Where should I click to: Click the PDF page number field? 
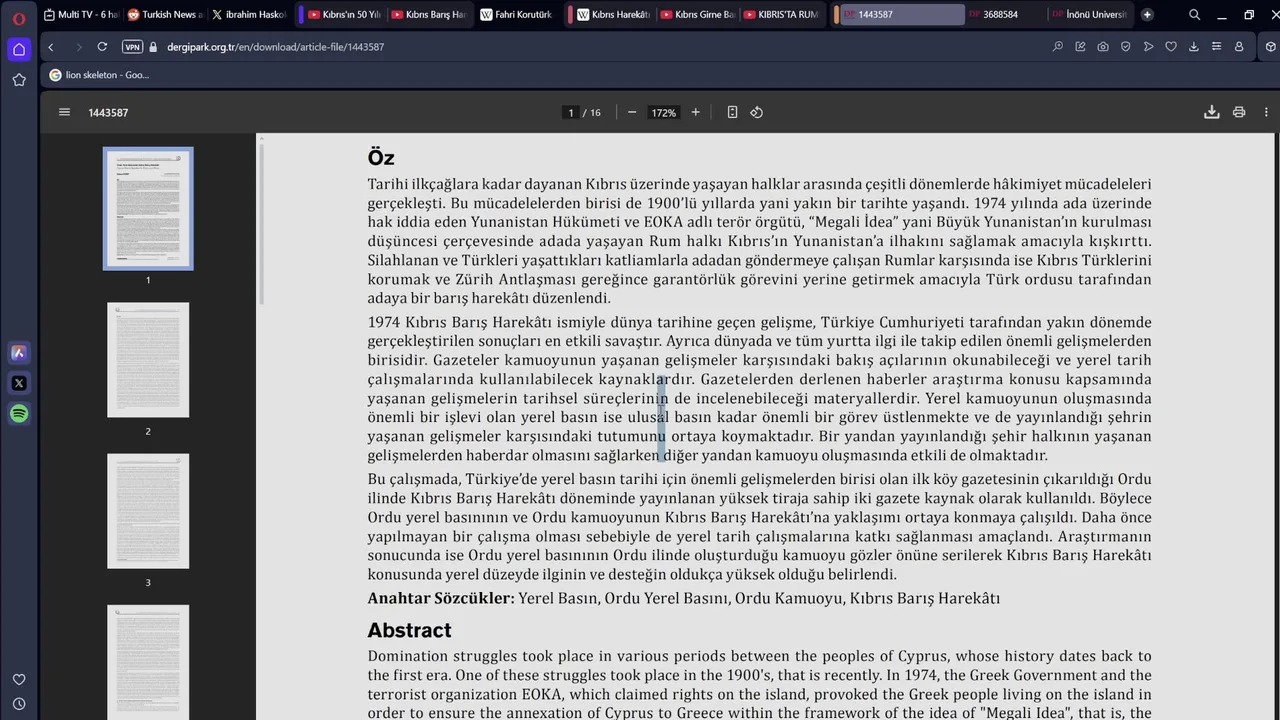click(571, 113)
